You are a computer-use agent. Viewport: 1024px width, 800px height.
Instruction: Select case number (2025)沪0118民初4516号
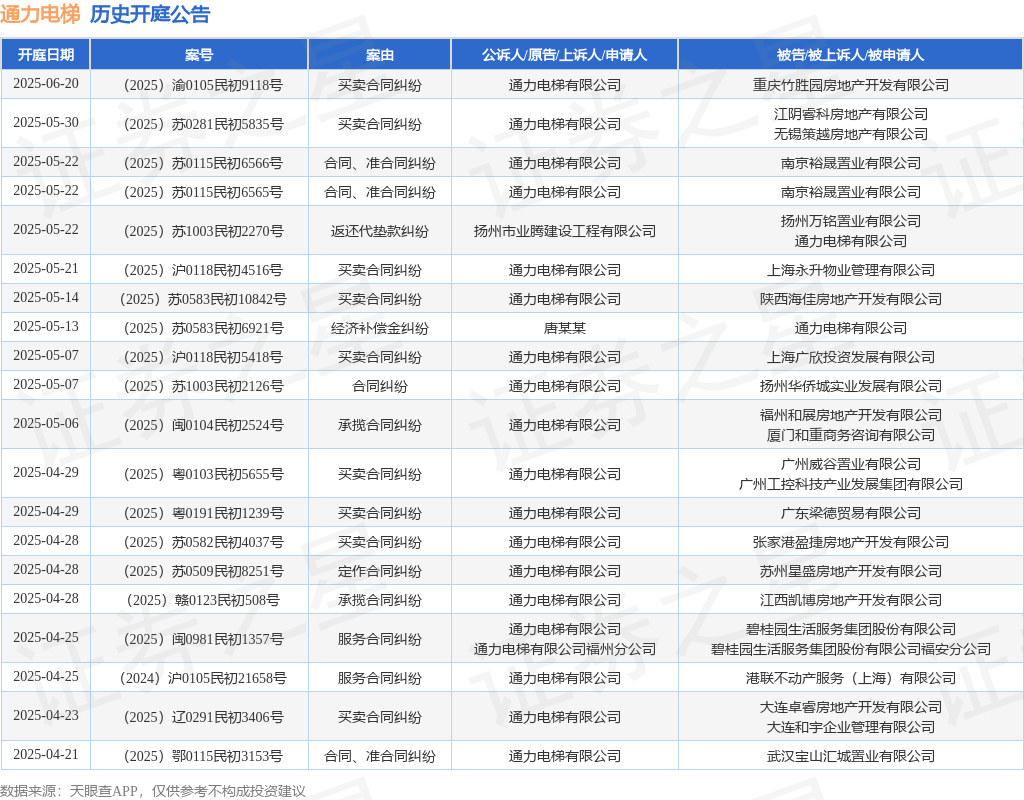tap(203, 270)
